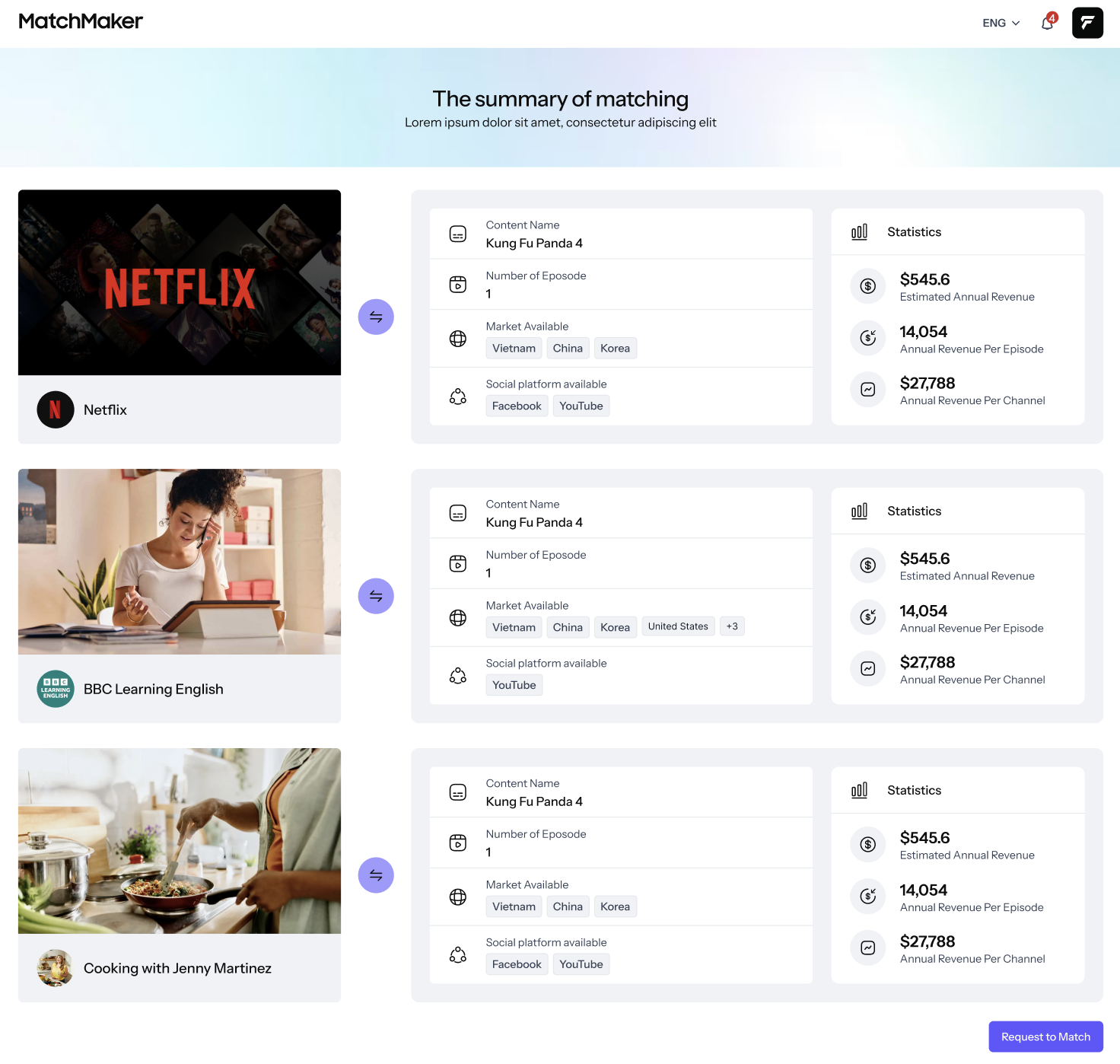Select the YouTube tag in the BBC card
The width and height of the screenshot is (1120, 1064).
[514, 685]
